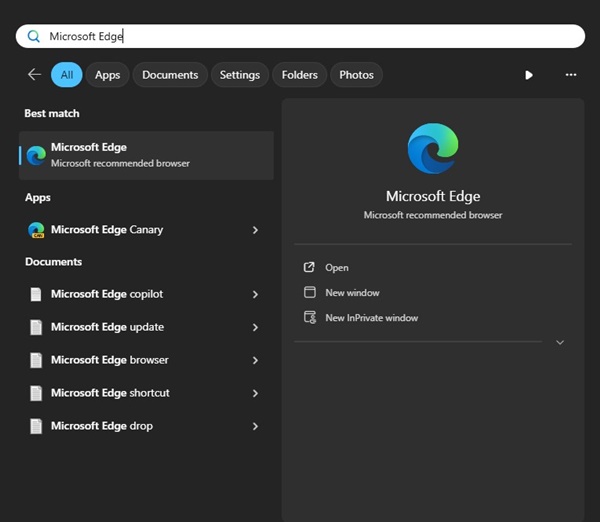The height and width of the screenshot is (522, 600).
Task: Switch to the Apps filter tab
Action: (x=108, y=75)
